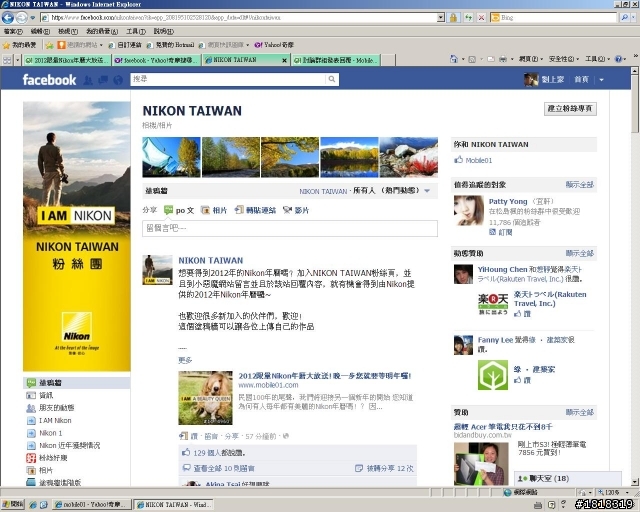Click the 首頁 link in Facebook bar
This screenshot has height=512, width=640.
click(581, 80)
